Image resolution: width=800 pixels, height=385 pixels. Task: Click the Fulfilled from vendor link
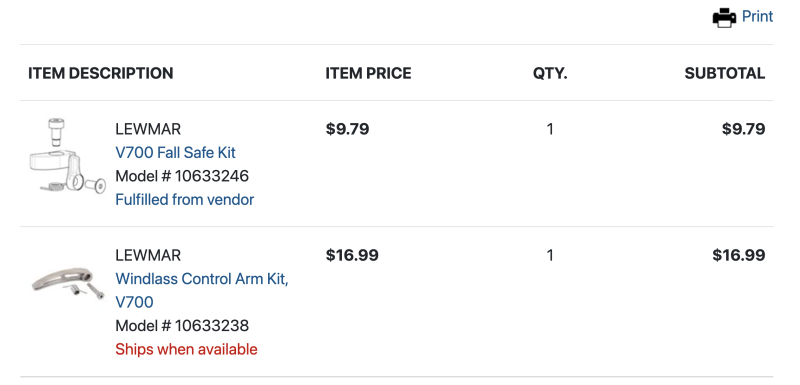pos(185,199)
